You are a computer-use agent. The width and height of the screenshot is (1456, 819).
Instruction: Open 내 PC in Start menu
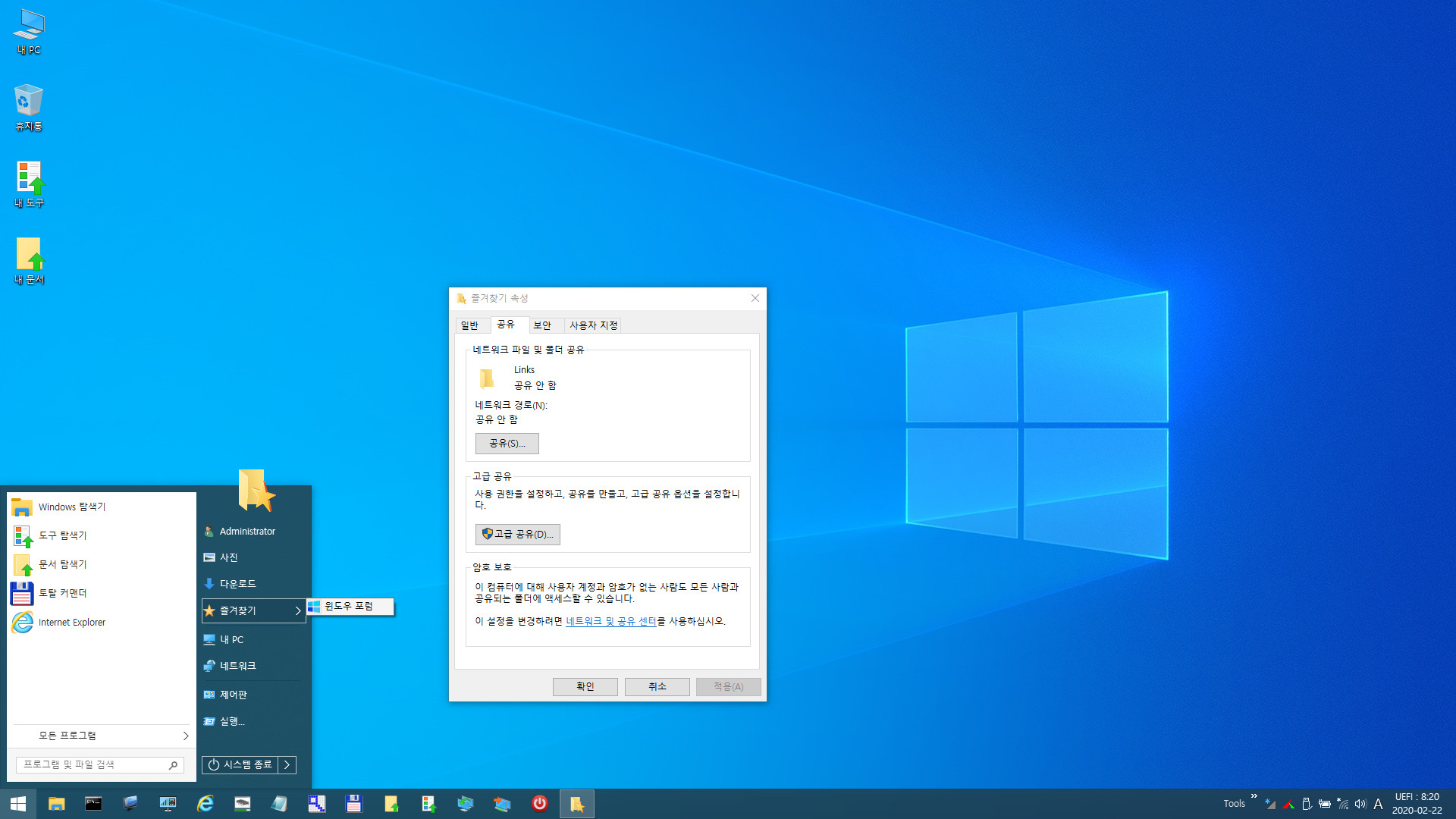253,639
